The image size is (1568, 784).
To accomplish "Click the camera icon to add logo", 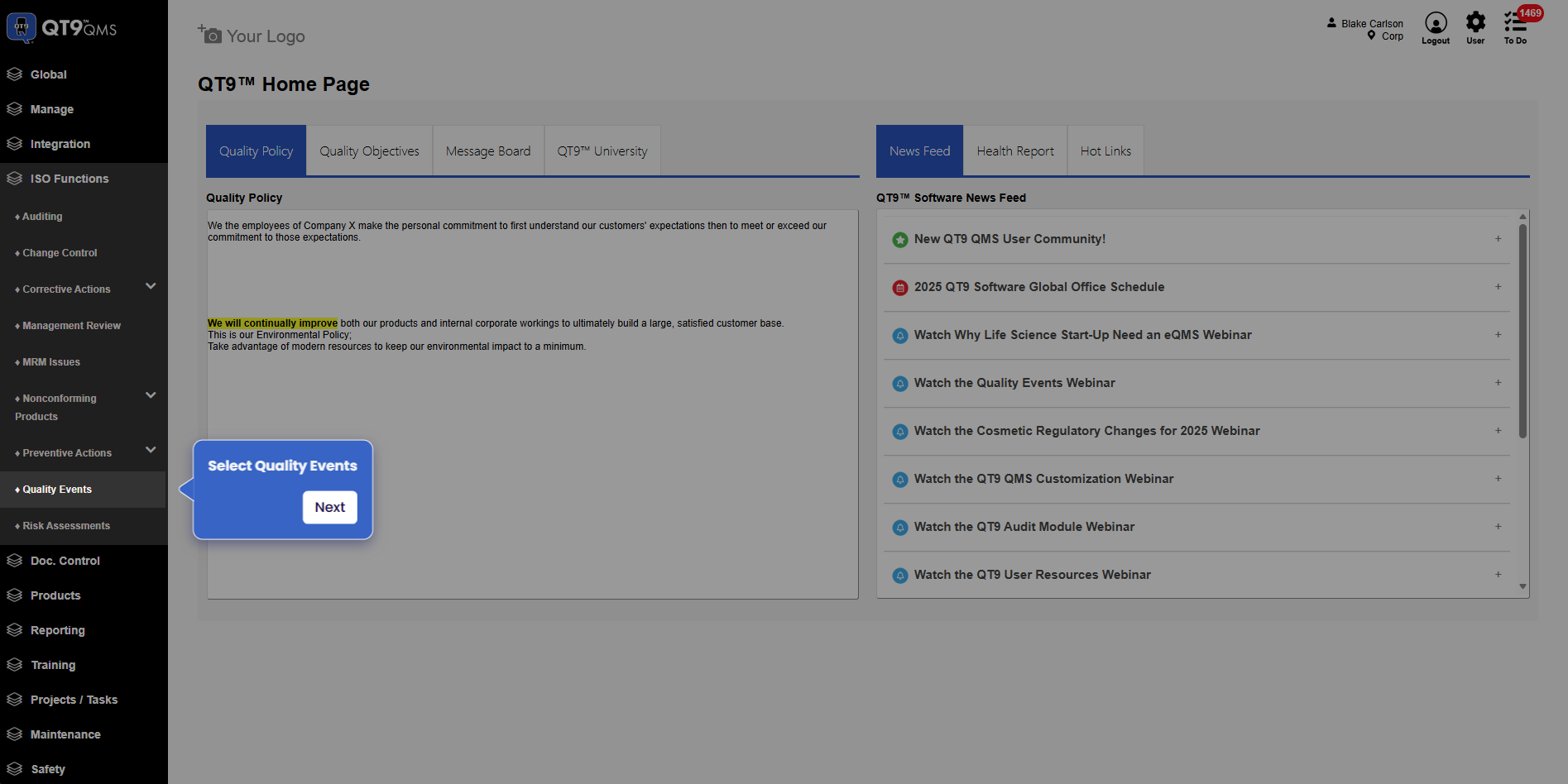I will (210, 35).
